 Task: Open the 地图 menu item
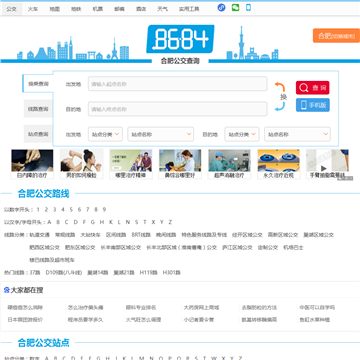click(x=54, y=9)
